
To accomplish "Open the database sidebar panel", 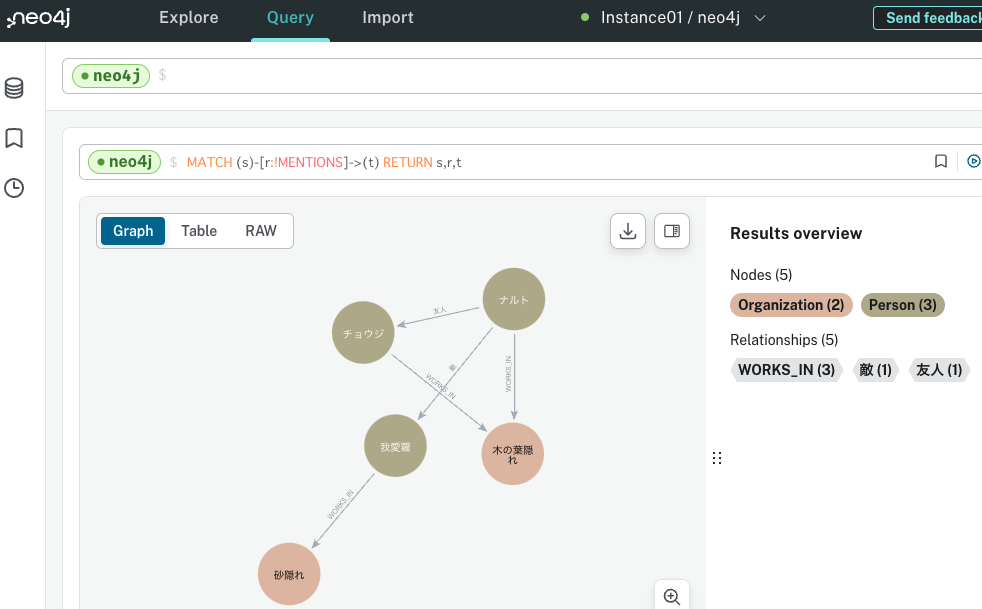I will [13, 88].
